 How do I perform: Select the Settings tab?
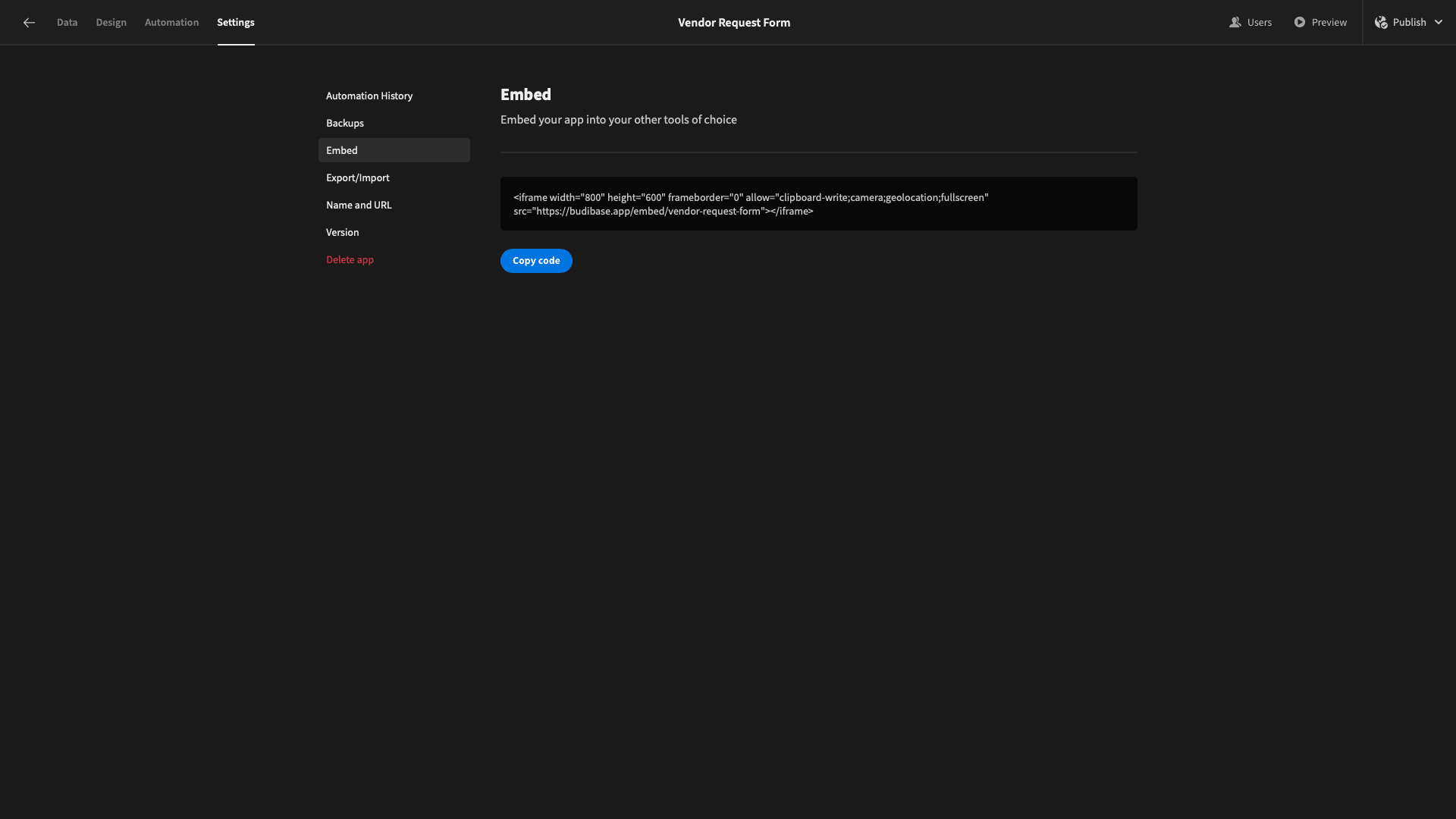236,22
